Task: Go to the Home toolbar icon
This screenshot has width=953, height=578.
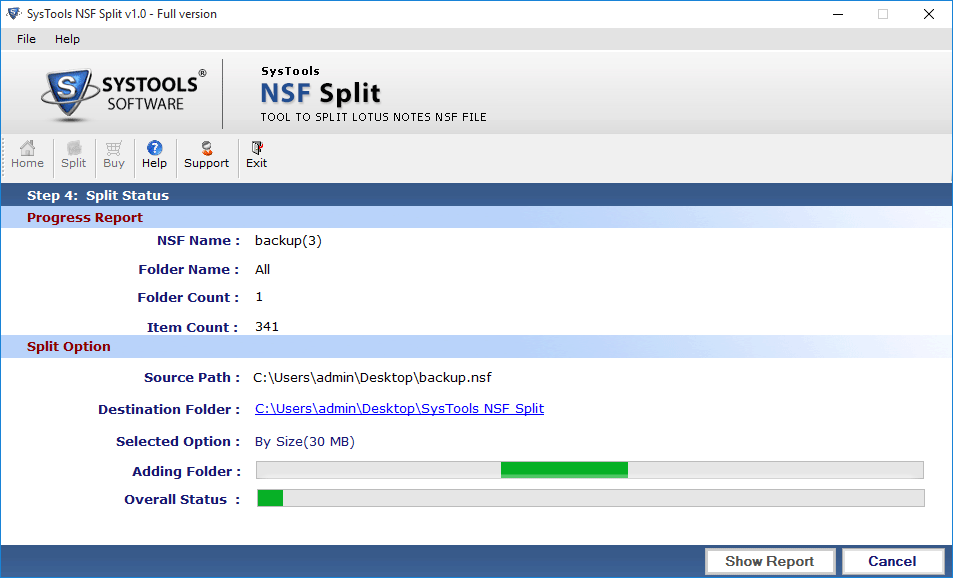Action: (x=27, y=155)
